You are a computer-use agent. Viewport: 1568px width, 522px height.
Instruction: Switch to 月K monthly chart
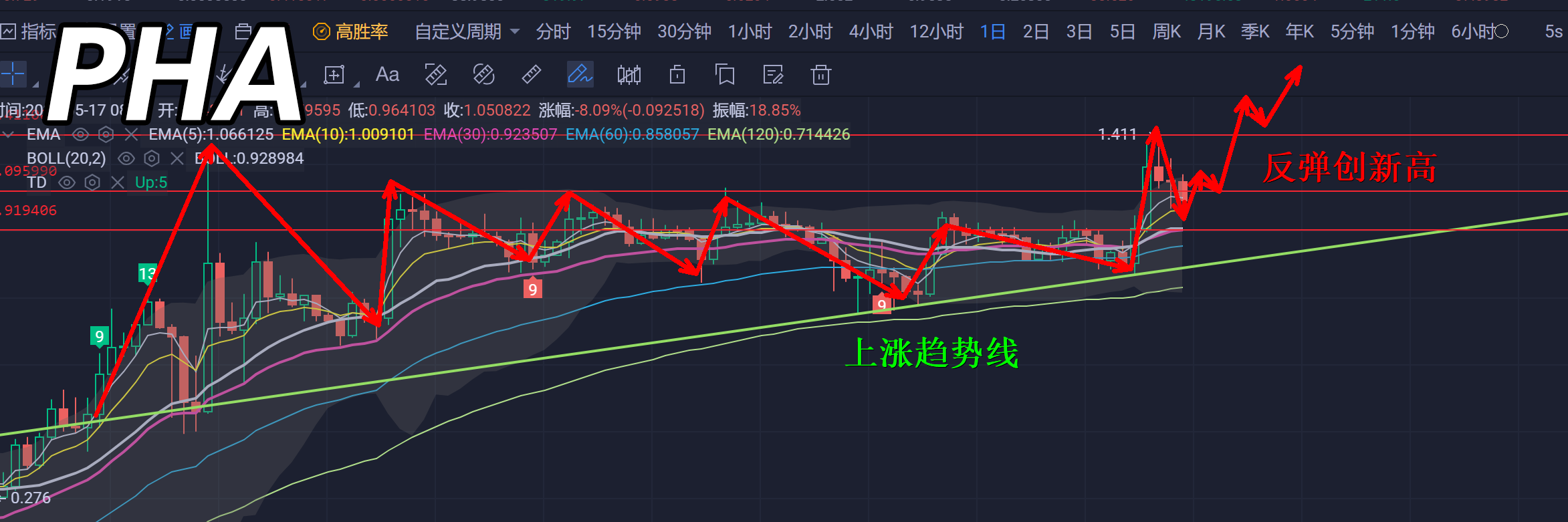(x=1211, y=31)
